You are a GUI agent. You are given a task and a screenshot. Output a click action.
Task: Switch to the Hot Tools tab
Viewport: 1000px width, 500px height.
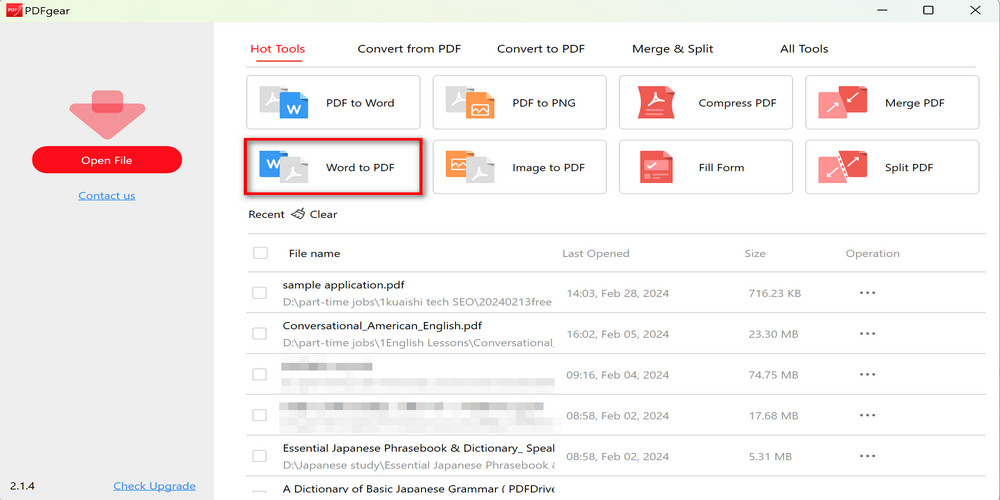point(277,49)
